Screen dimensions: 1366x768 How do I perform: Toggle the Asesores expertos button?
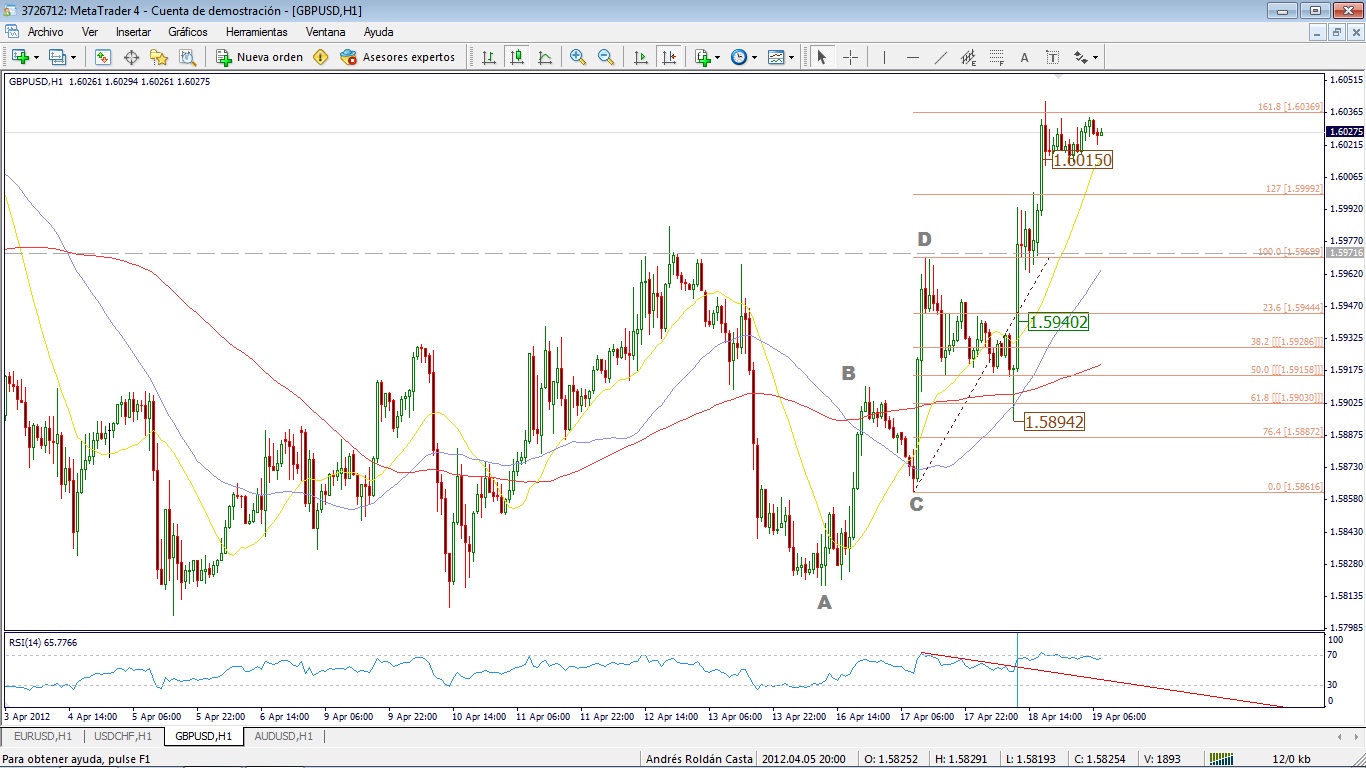coord(398,57)
